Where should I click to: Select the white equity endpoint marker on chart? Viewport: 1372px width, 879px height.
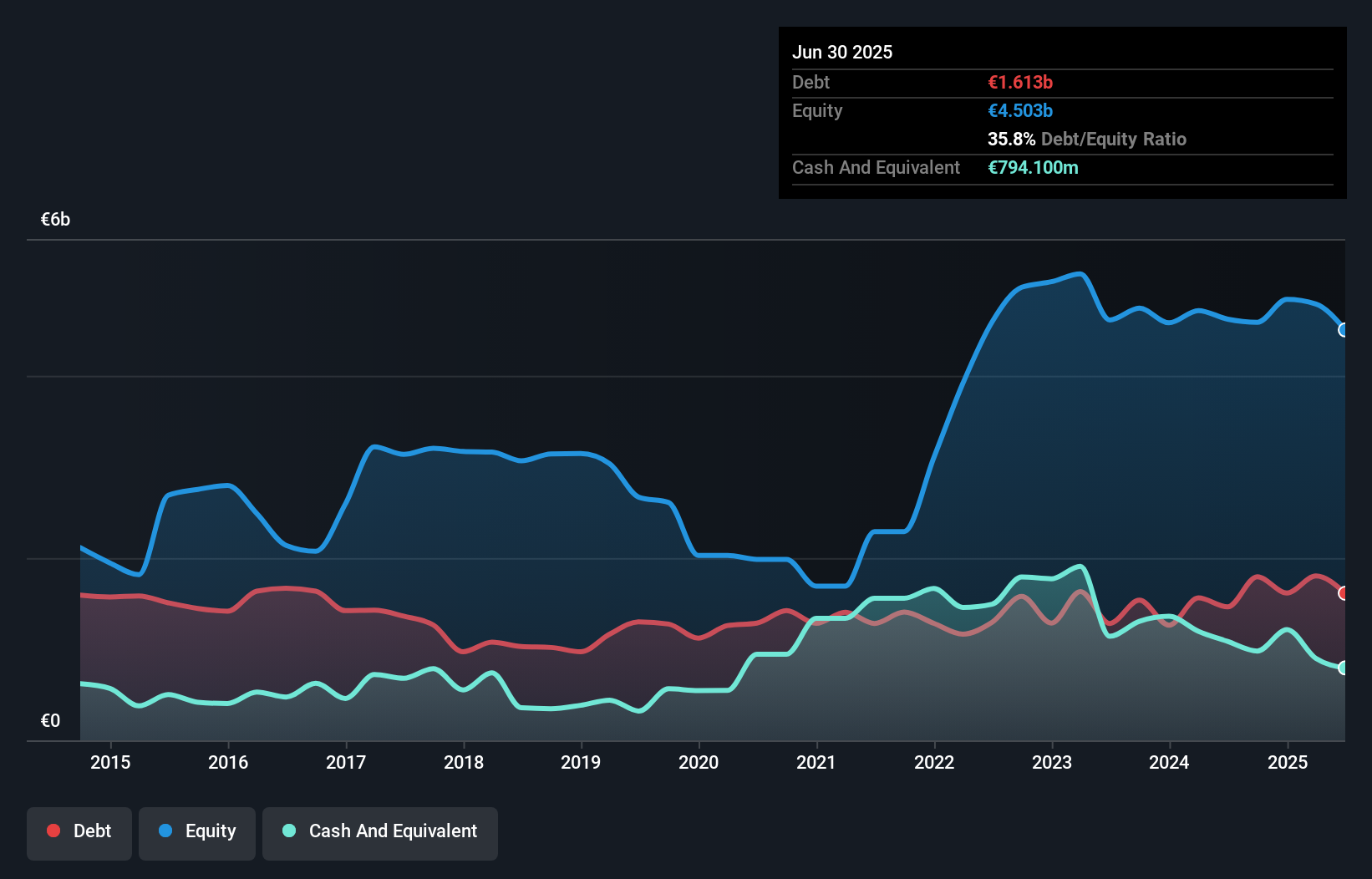[x=1344, y=331]
